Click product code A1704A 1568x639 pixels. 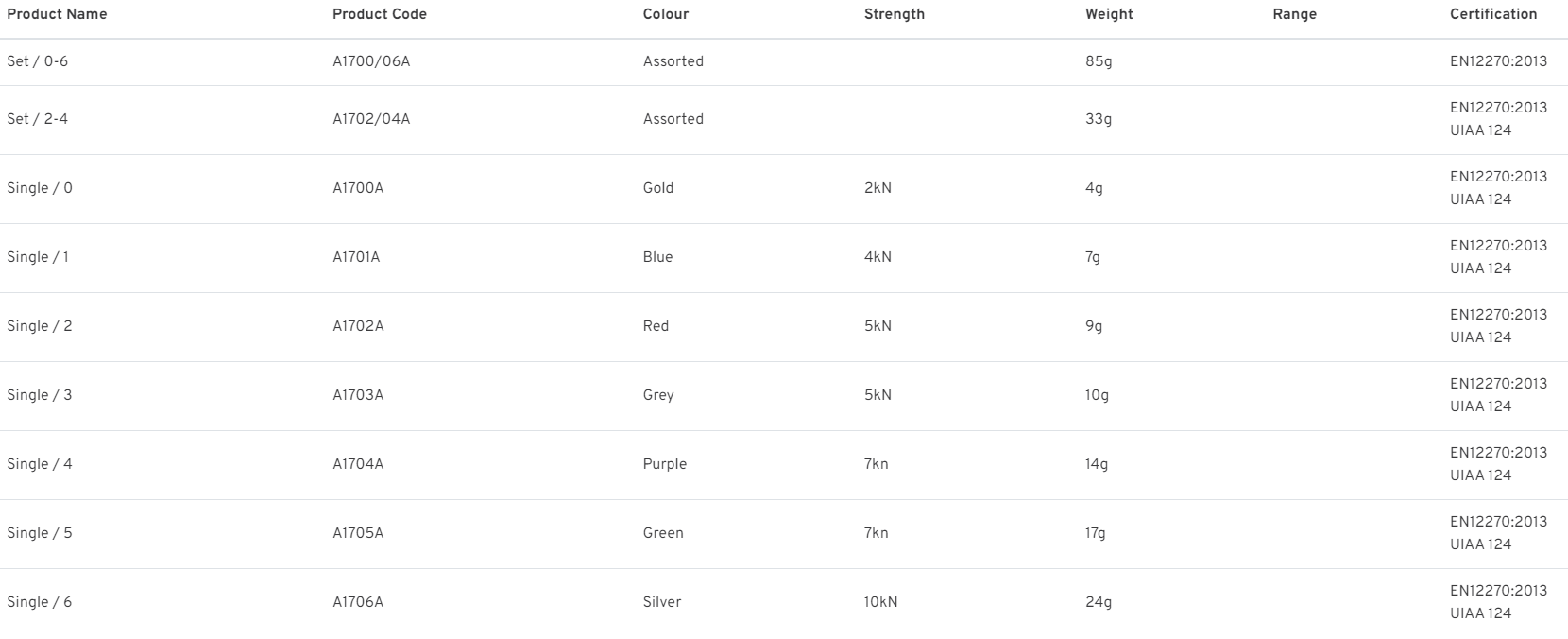[358, 464]
